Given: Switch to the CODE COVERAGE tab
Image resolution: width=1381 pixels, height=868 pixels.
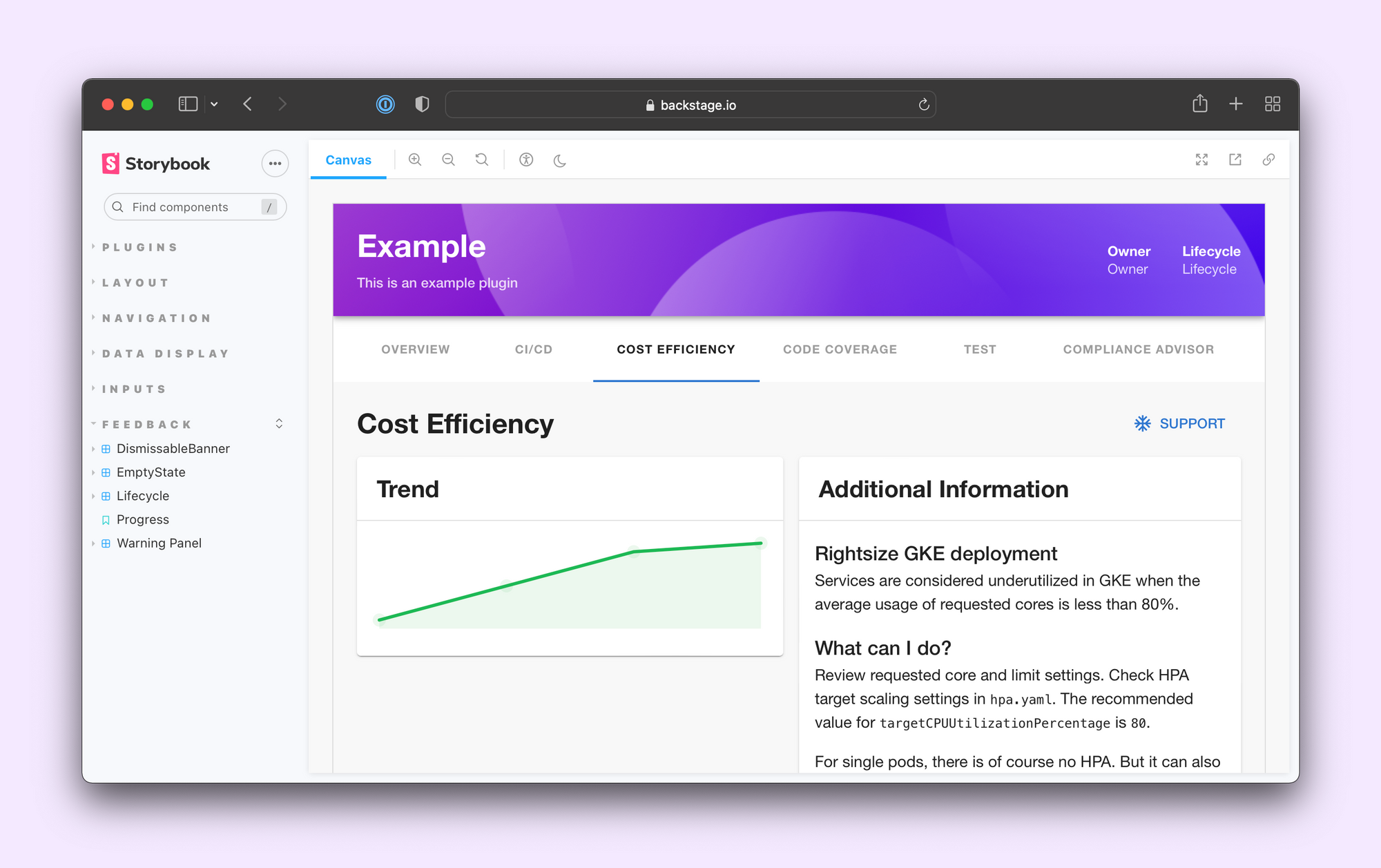Looking at the screenshot, I should tap(840, 349).
